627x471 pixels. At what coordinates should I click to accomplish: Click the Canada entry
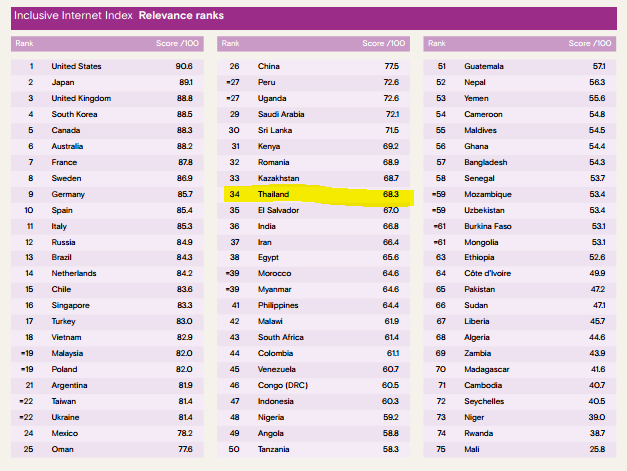click(66, 130)
